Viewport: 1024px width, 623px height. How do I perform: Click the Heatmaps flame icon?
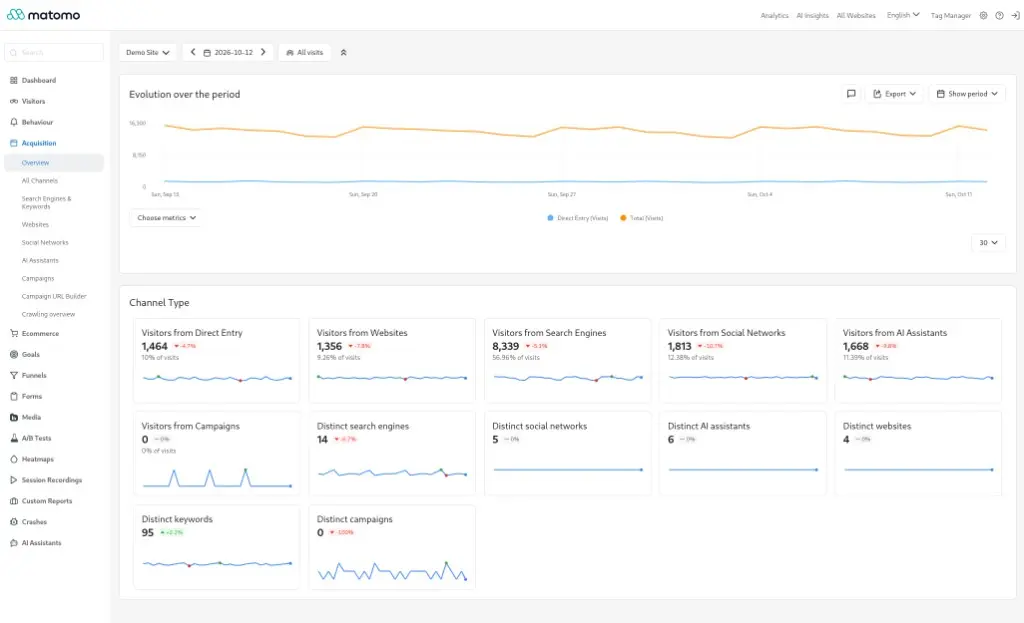click(x=14, y=459)
